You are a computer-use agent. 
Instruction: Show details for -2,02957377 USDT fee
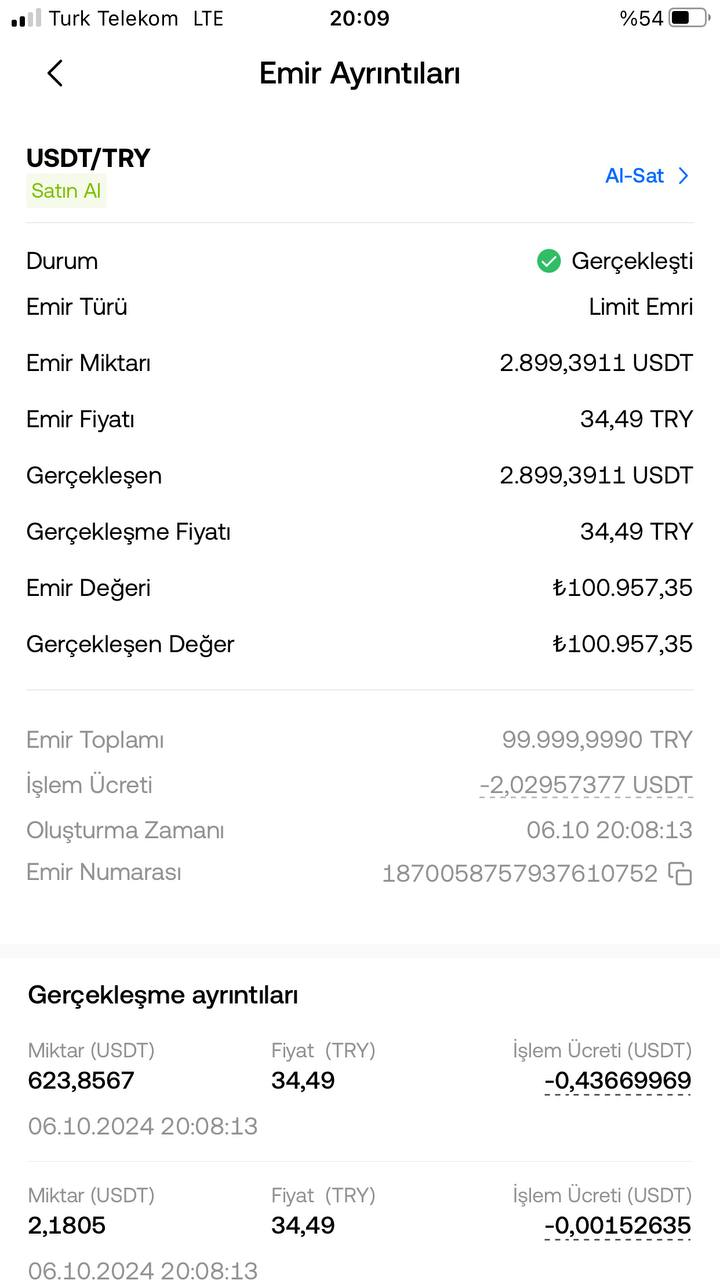[586, 786]
